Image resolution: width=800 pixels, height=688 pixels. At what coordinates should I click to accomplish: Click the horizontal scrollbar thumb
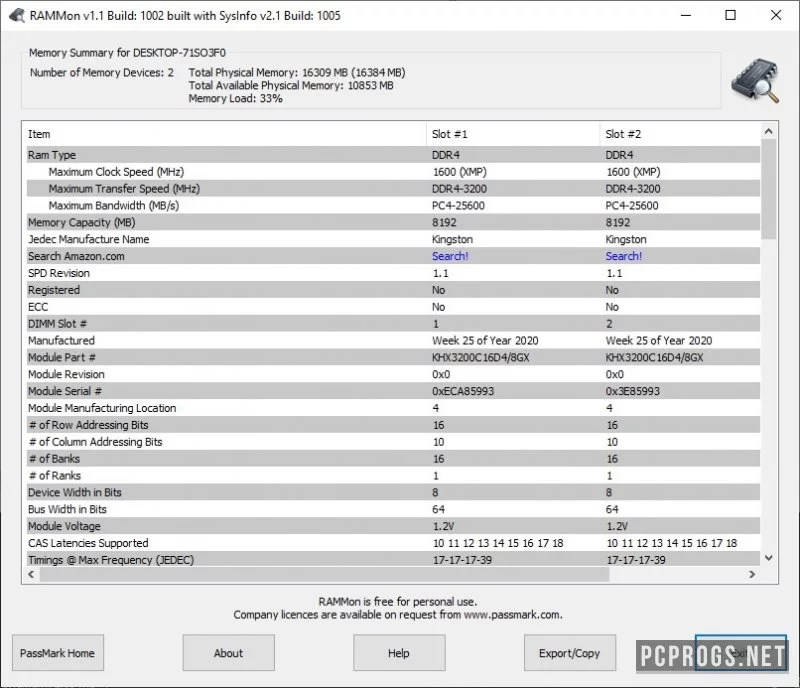pos(324,574)
